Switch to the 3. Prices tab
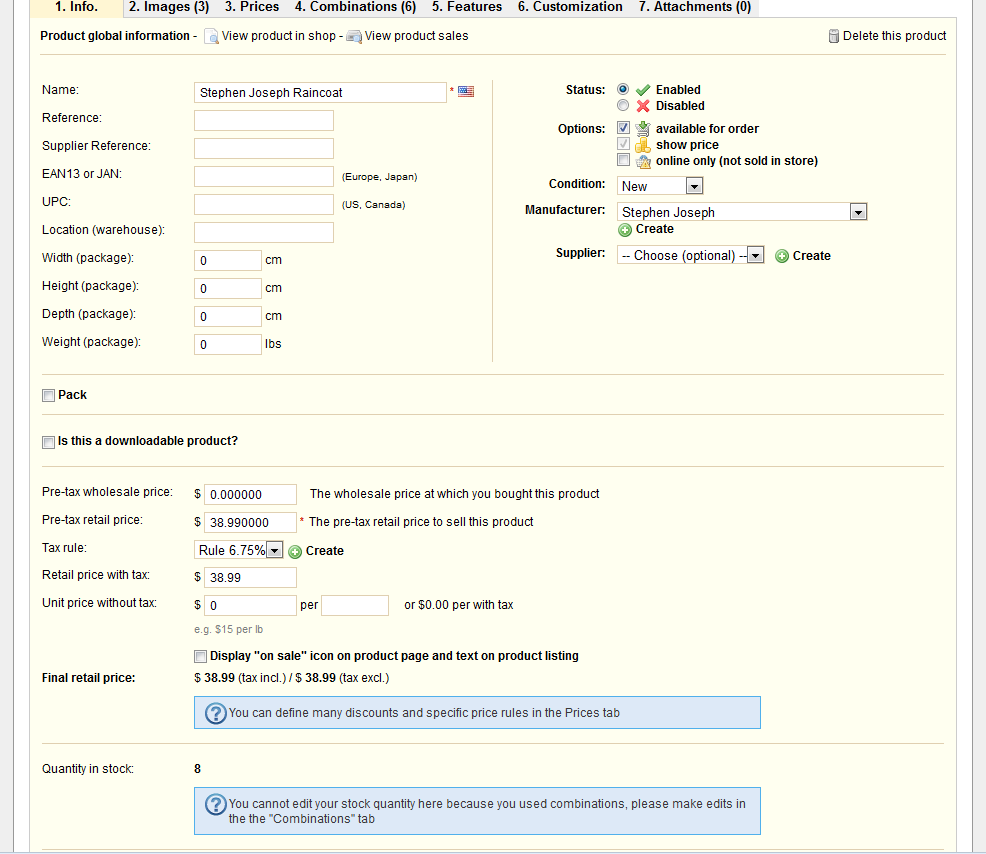 click(x=252, y=7)
